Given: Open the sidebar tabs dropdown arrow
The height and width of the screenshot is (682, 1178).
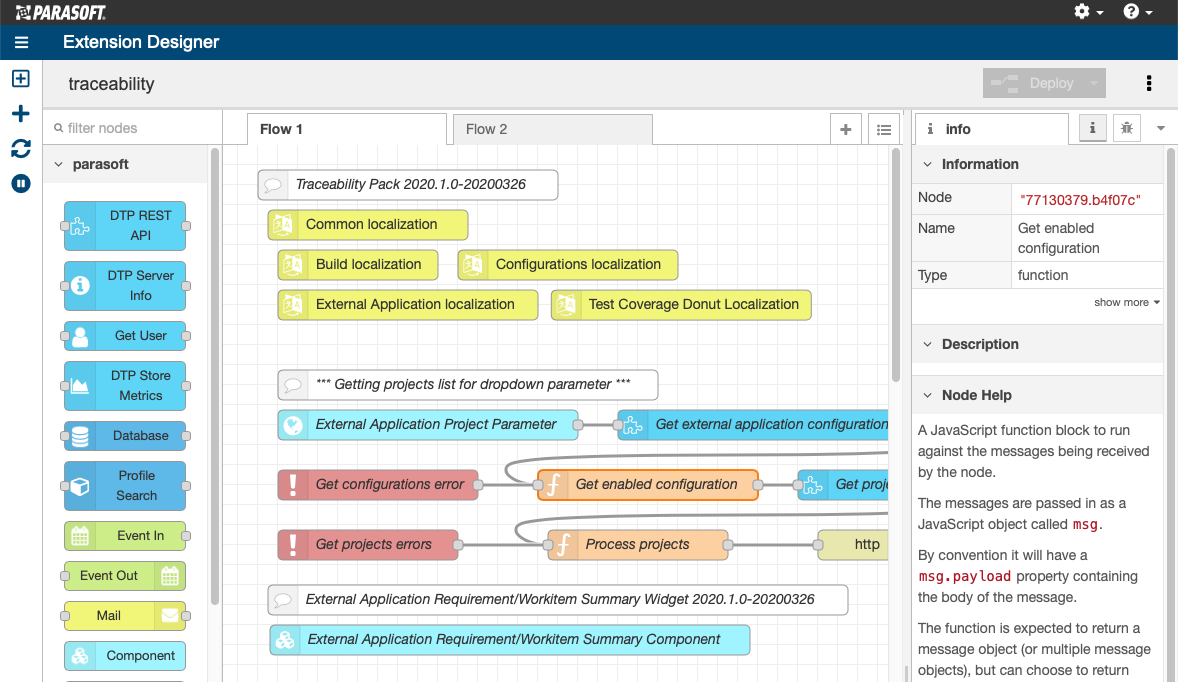Looking at the screenshot, I should pos(1161,128).
